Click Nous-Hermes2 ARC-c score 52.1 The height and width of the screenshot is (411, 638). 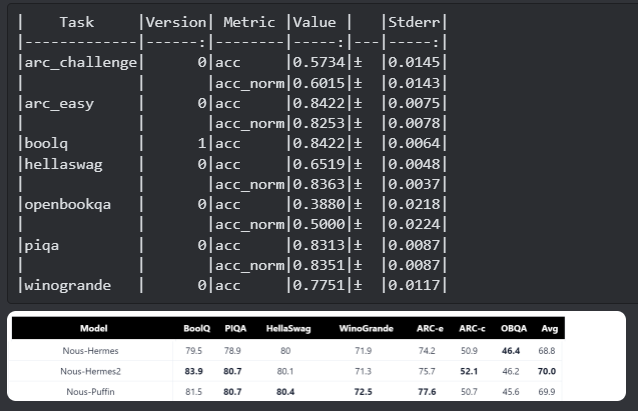[469, 371]
